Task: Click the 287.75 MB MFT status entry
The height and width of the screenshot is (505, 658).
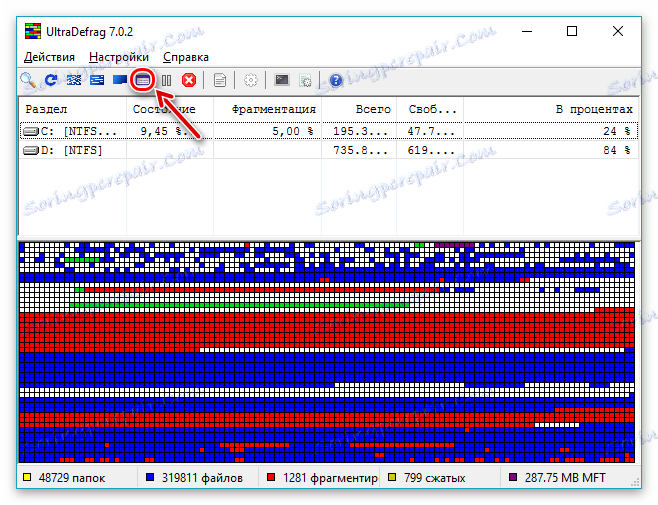Action: pos(565,478)
